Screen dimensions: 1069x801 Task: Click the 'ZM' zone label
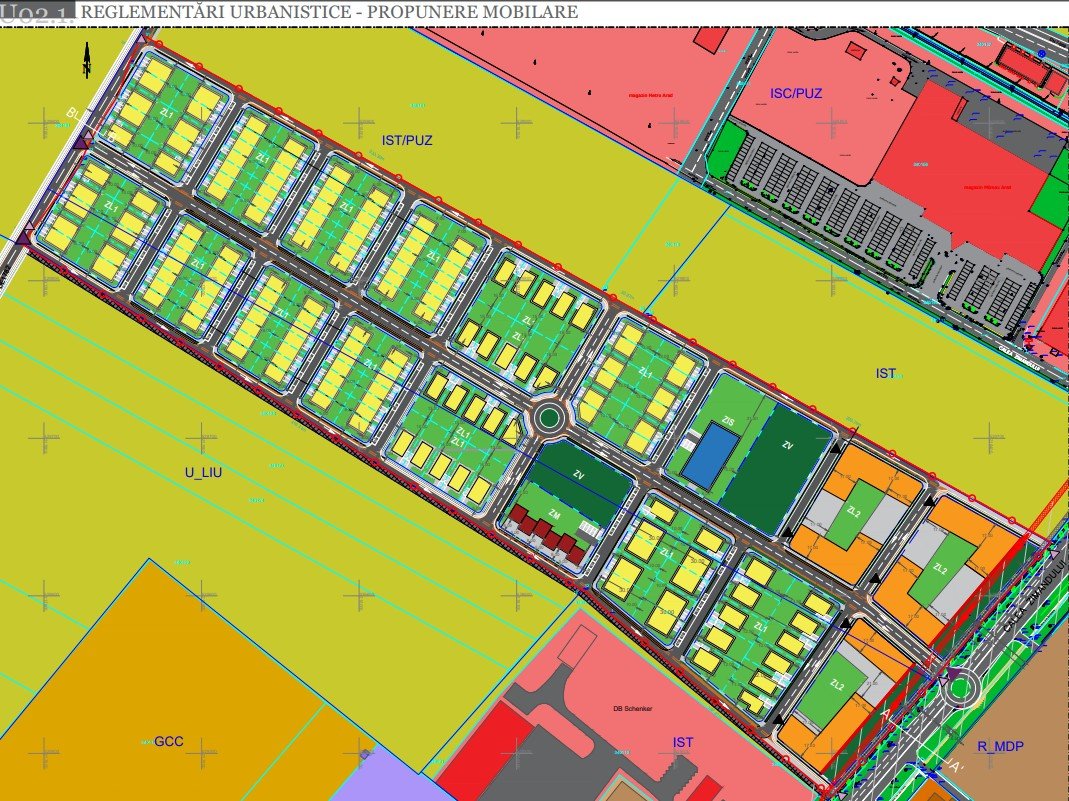click(x=554, y=516)
